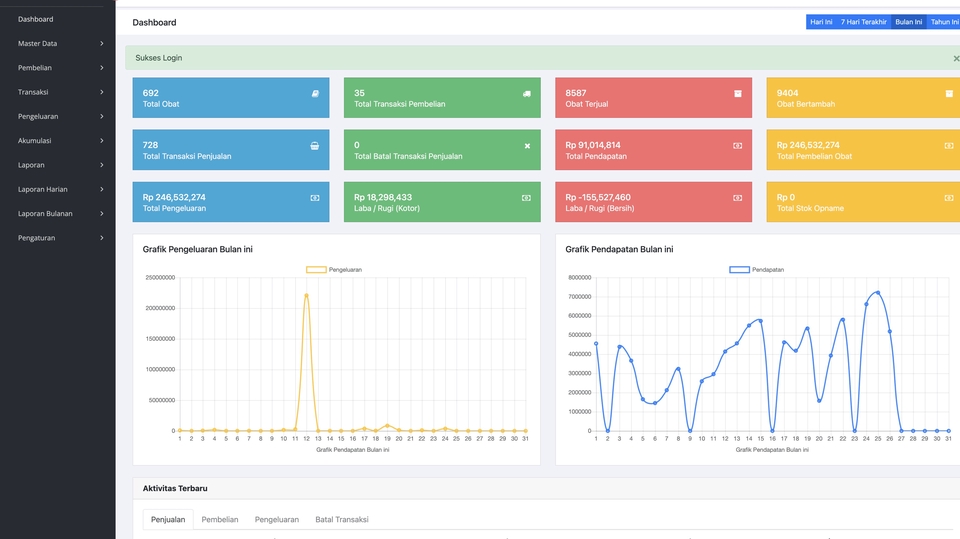Click the peak data point on day 12
Image resolution: width=960 pixels, height=539 pixels.
pyautogui.click(x=306, y=295)
